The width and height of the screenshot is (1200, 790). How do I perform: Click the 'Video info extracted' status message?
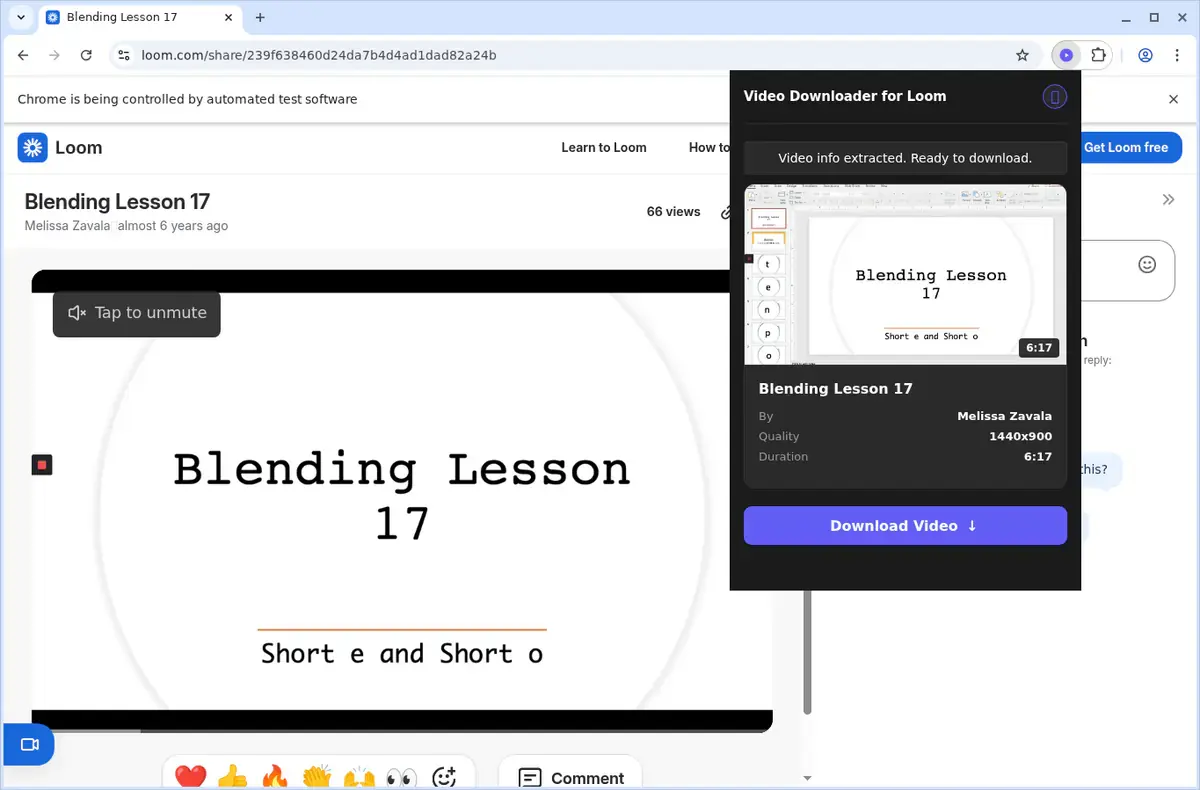pos(905,158)
